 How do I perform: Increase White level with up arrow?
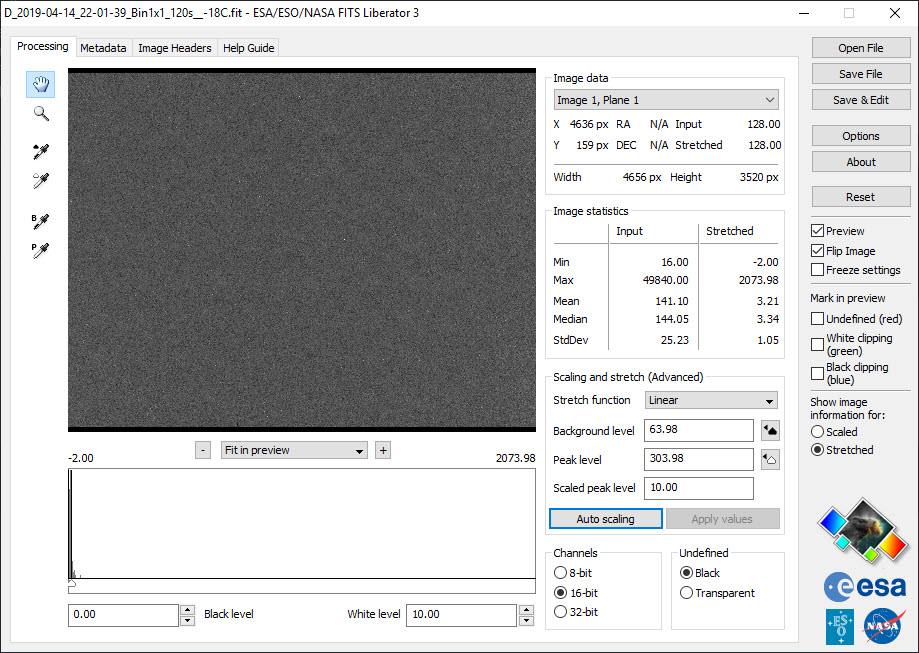coord(526,610)
